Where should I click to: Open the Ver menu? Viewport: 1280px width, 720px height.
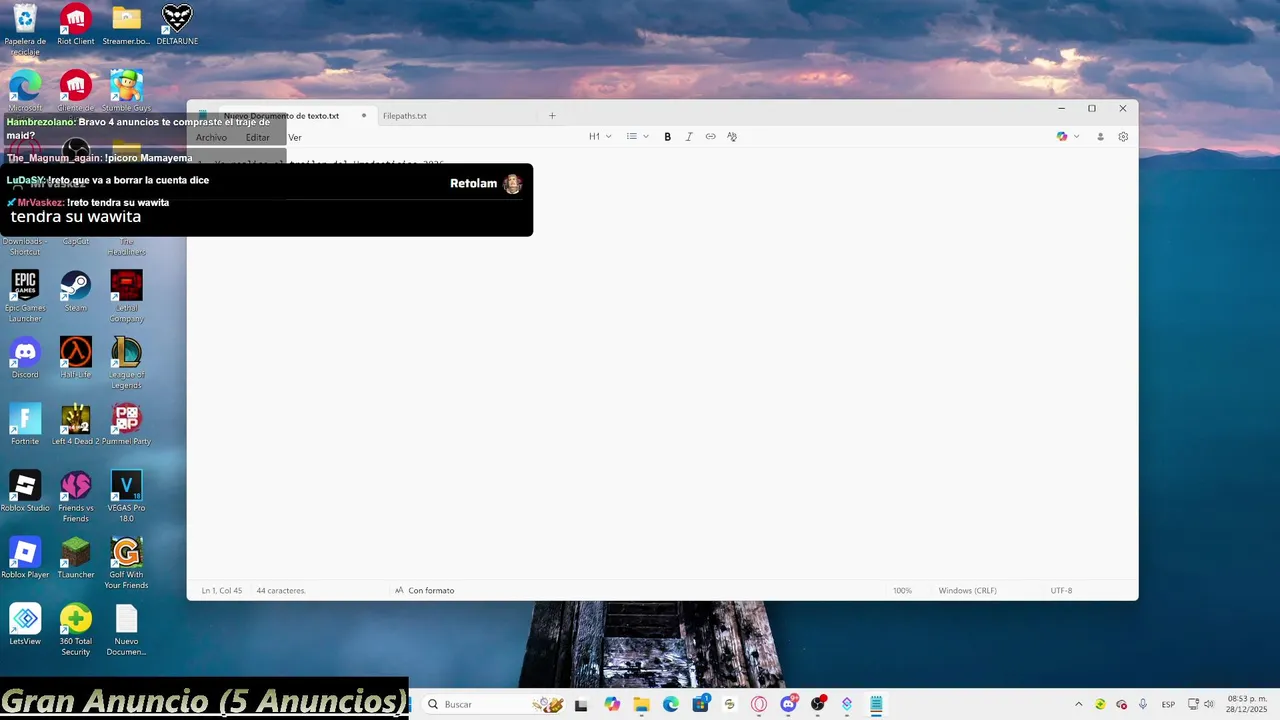[x=295, y=138]
